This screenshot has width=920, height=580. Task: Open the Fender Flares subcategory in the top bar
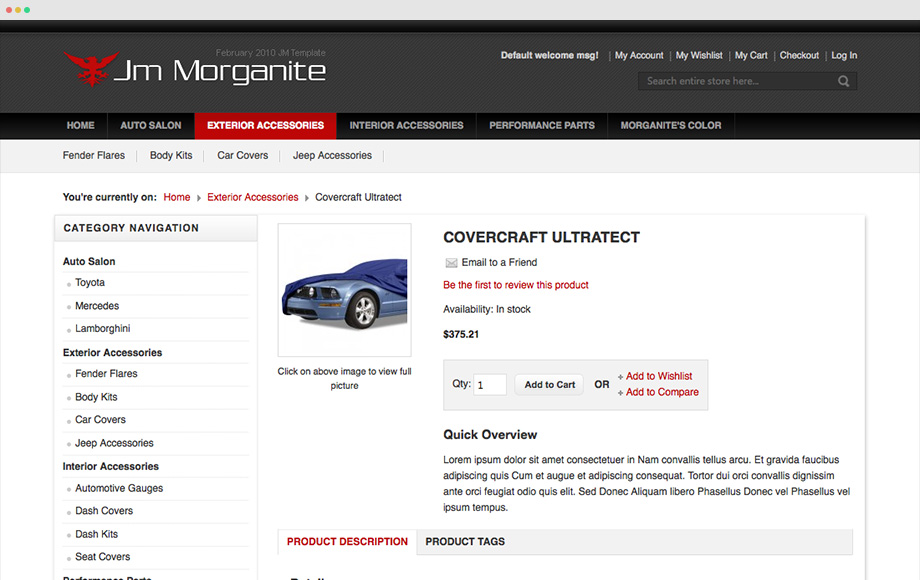[x=94, y=155]
